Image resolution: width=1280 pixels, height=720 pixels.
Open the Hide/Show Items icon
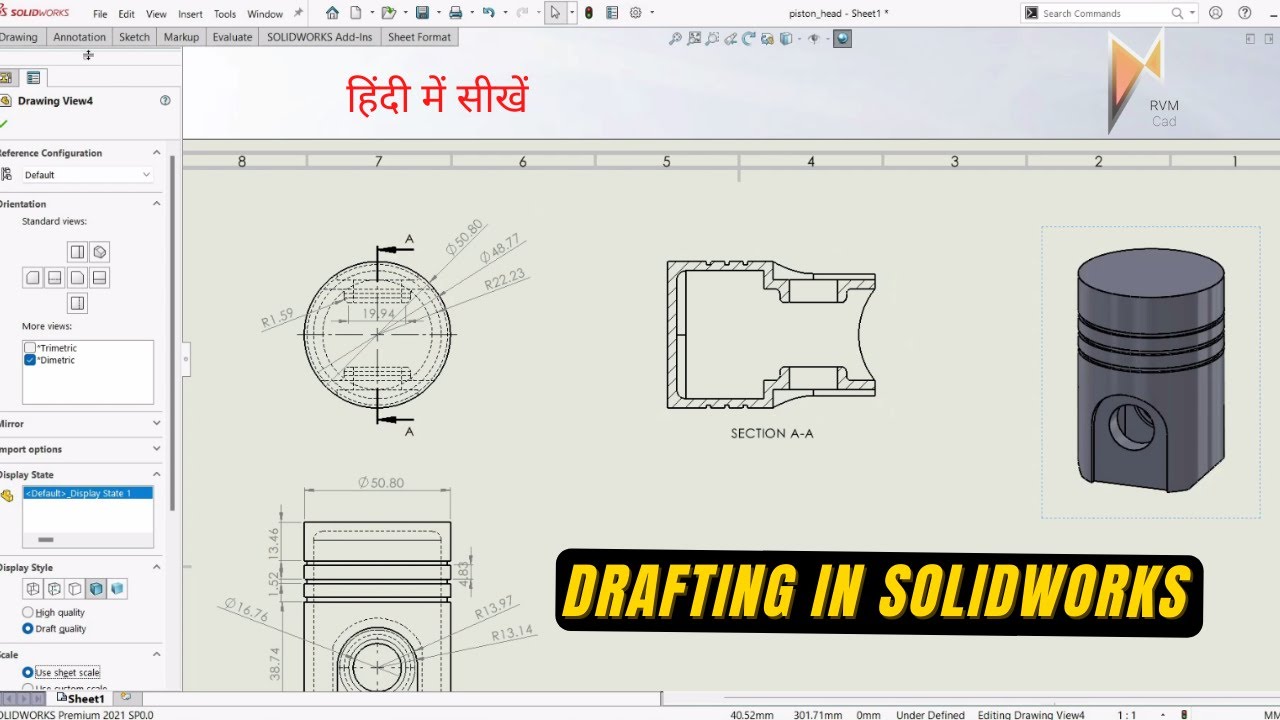(x=813, y=39)
